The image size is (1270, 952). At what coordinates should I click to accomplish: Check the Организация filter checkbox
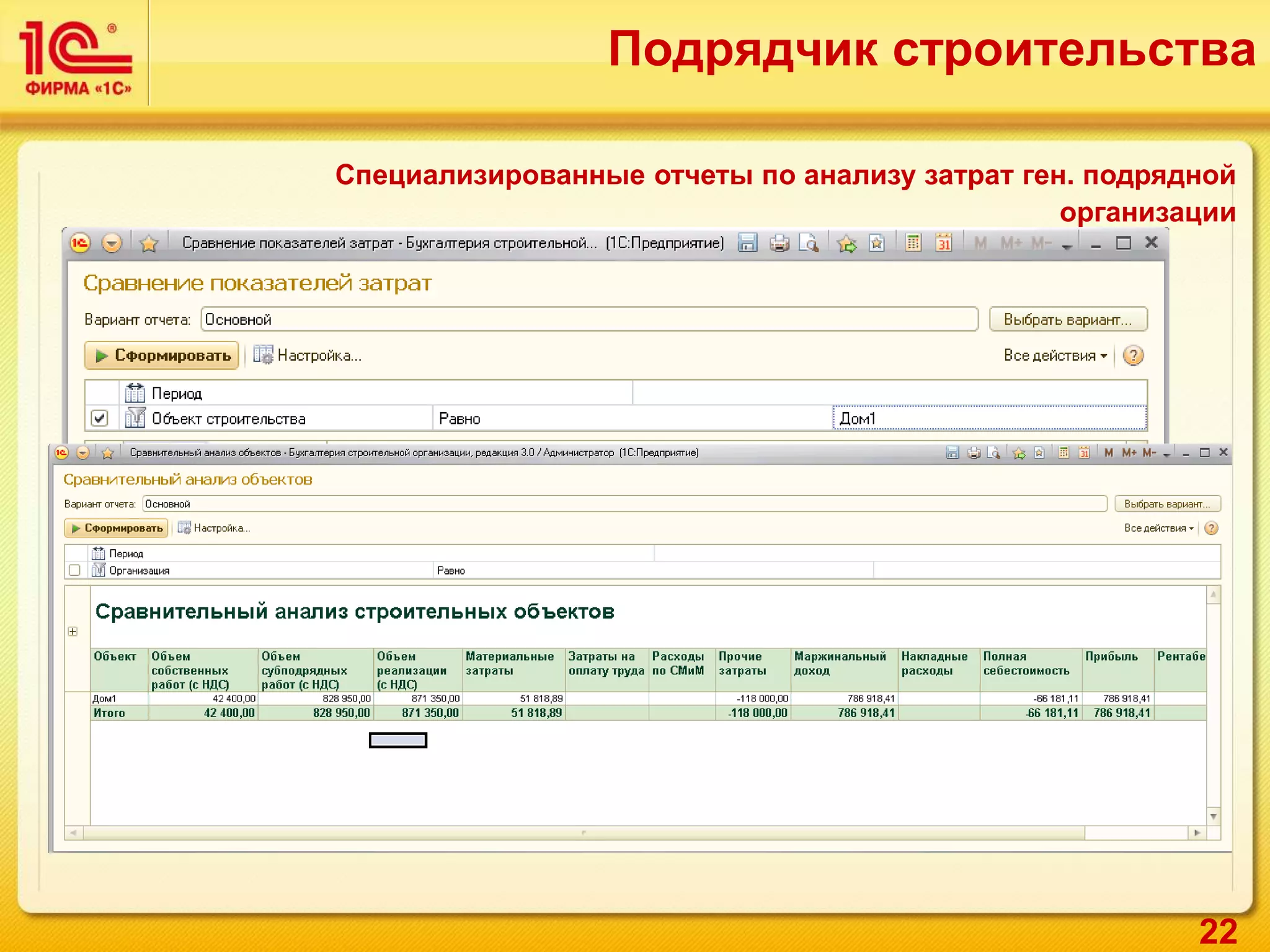tap(75, 570)
